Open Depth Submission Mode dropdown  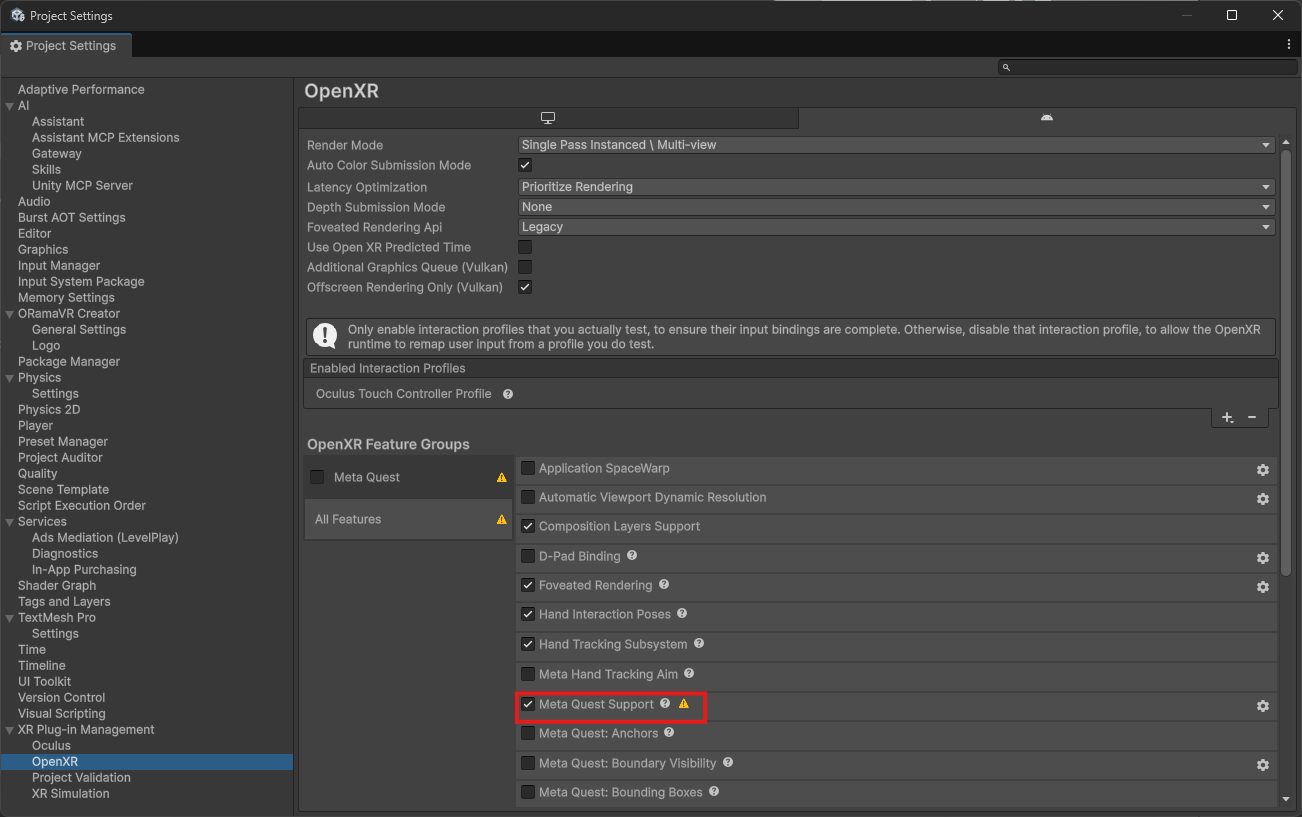[896, 207]
